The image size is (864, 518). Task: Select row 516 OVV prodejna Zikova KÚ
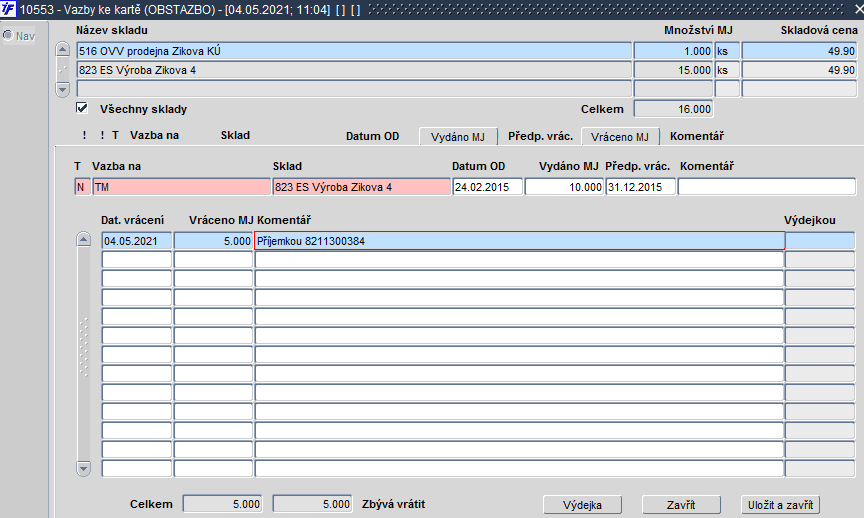coord(354,51)
